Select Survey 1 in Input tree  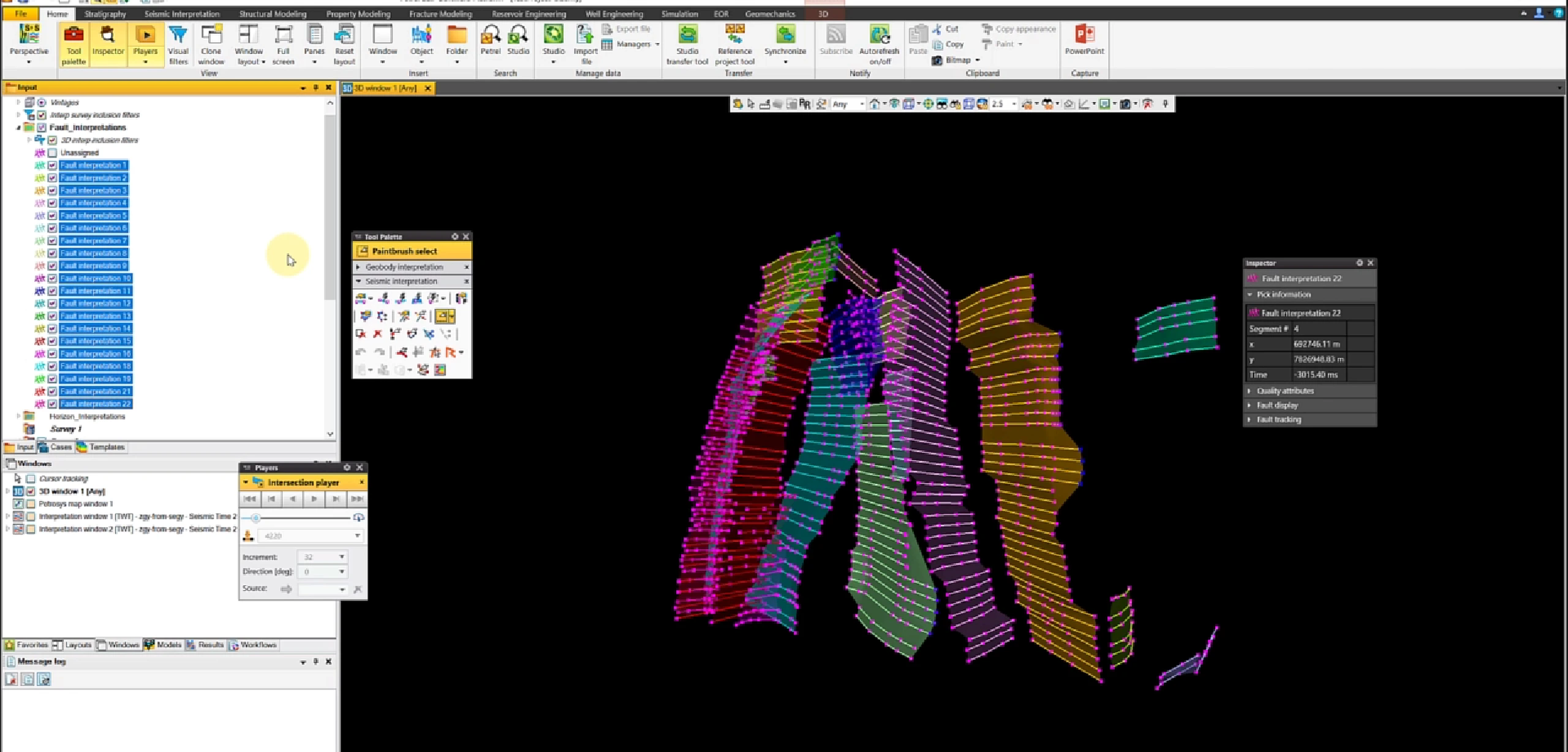click(x=66, y=429)
